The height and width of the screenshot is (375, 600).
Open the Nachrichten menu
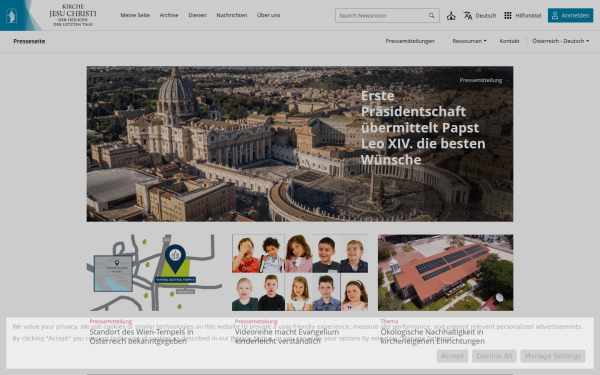(232, 15)
